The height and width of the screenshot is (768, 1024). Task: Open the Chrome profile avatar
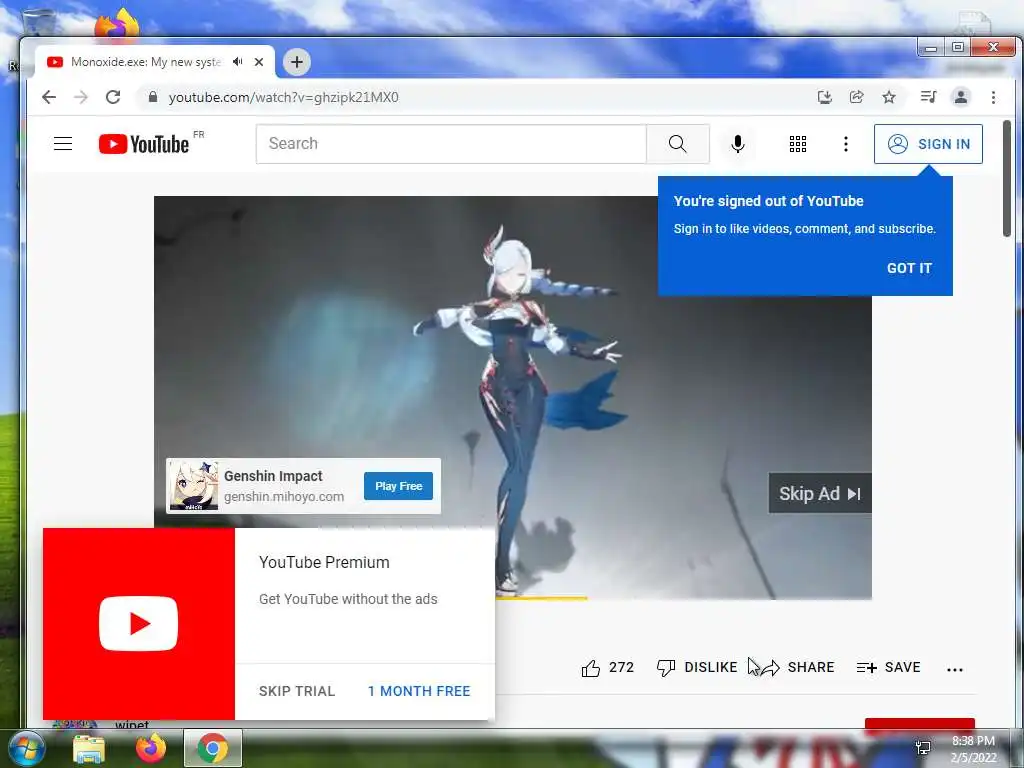click(961, 97)
